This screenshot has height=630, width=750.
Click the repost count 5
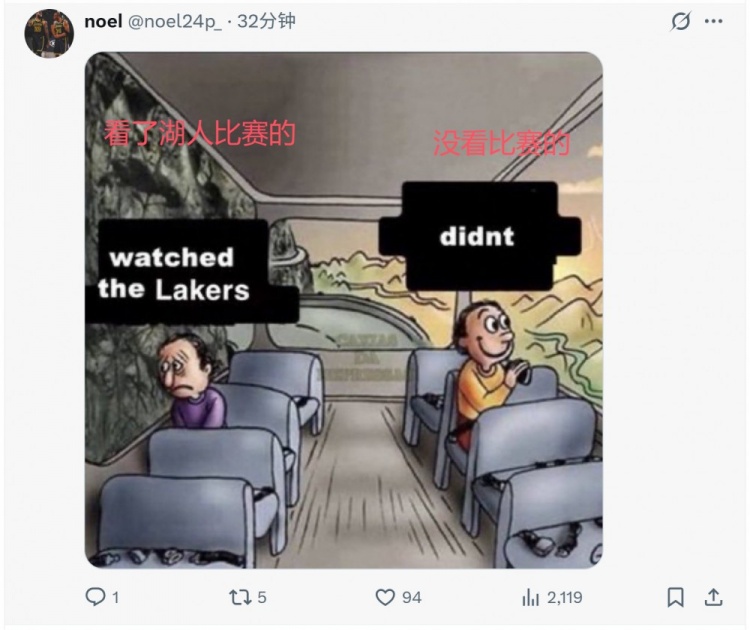tap(262, 597)
